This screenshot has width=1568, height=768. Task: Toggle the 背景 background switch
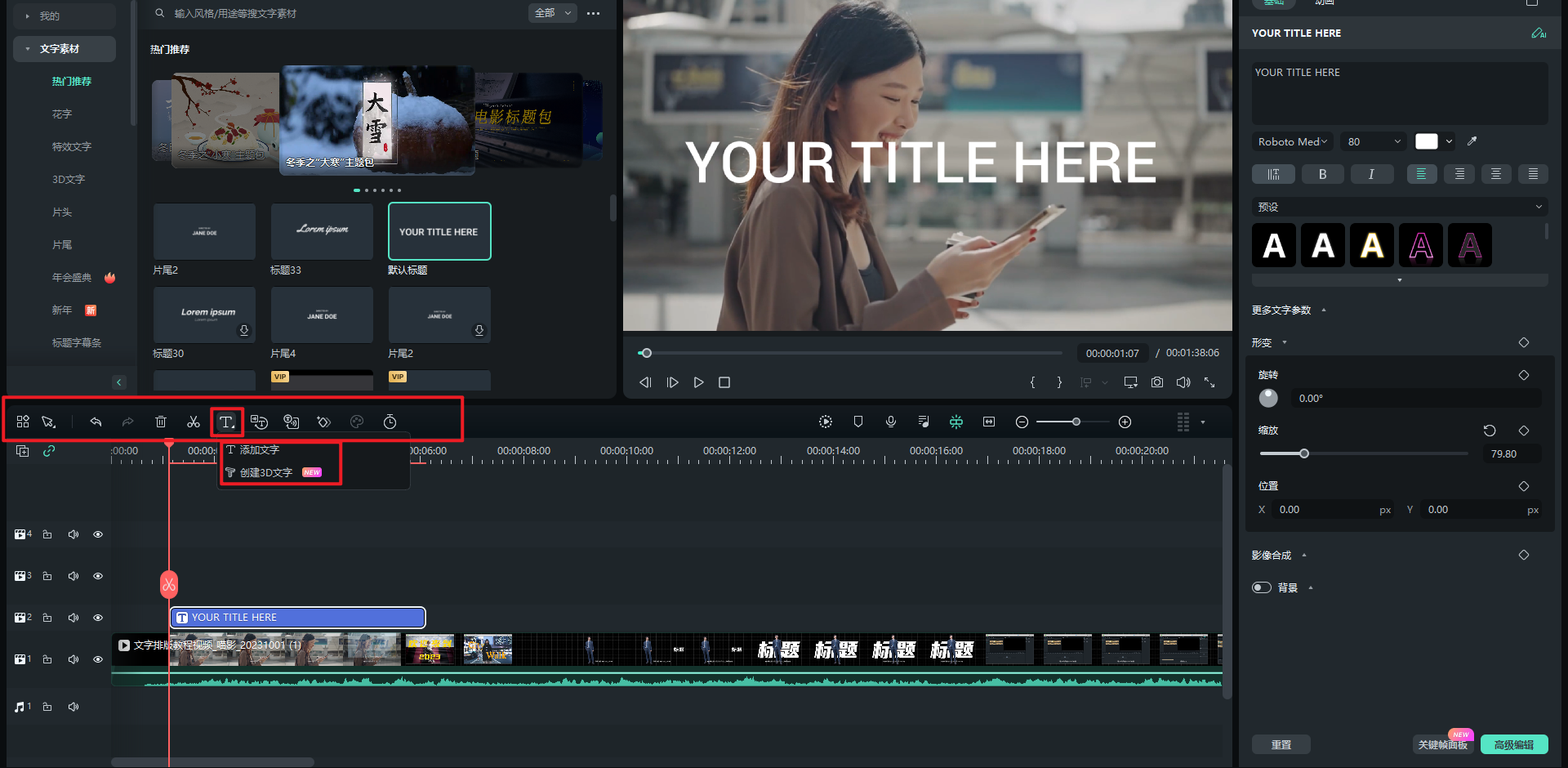click(x=1262, y=587)
